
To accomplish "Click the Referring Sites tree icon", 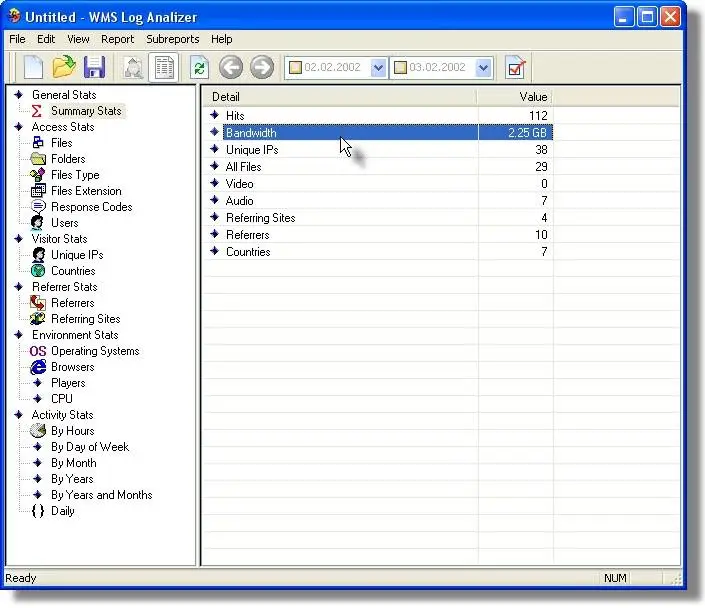I will (38, 319).
